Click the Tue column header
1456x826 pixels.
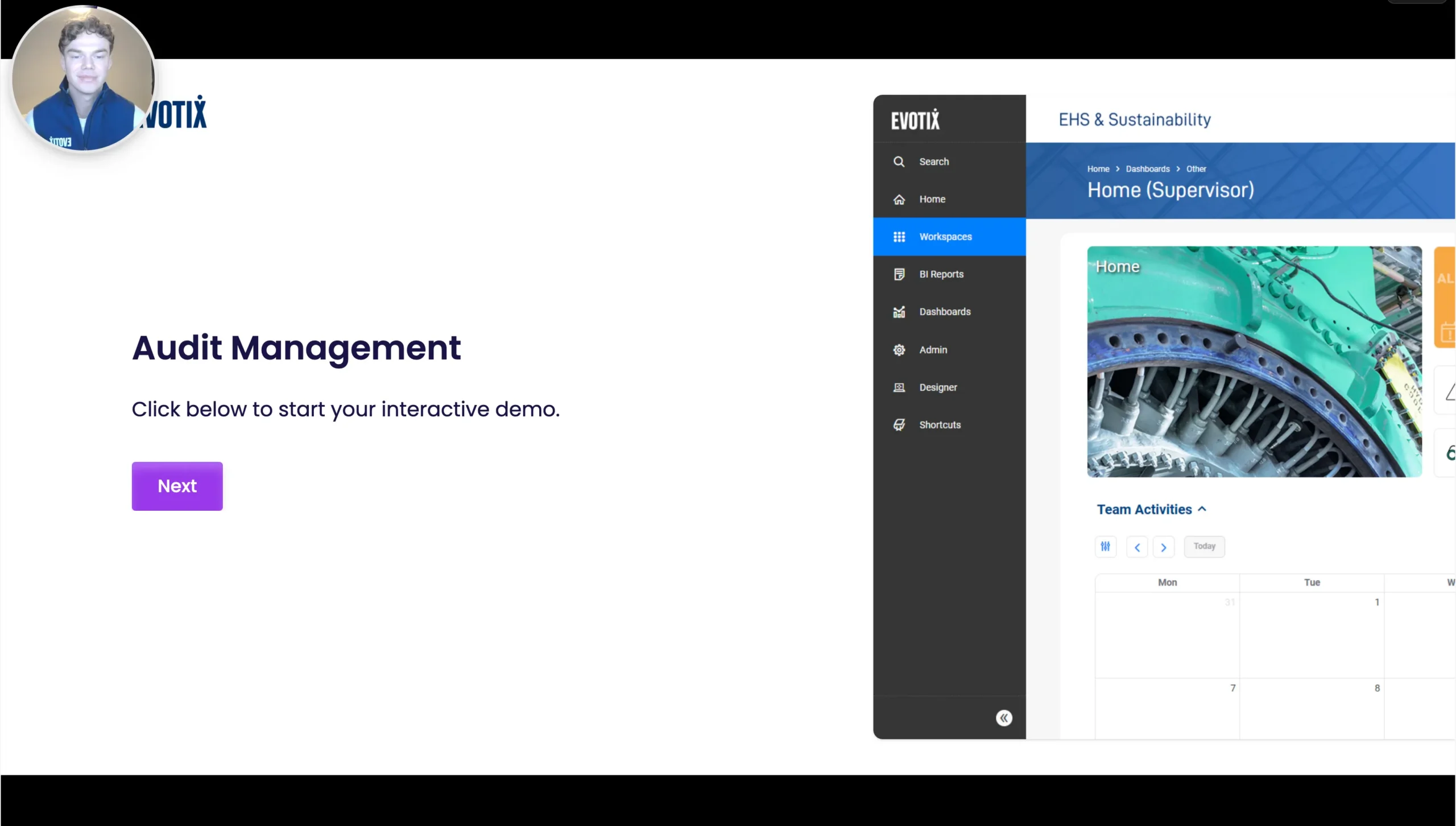click(x=1312, y=583)
